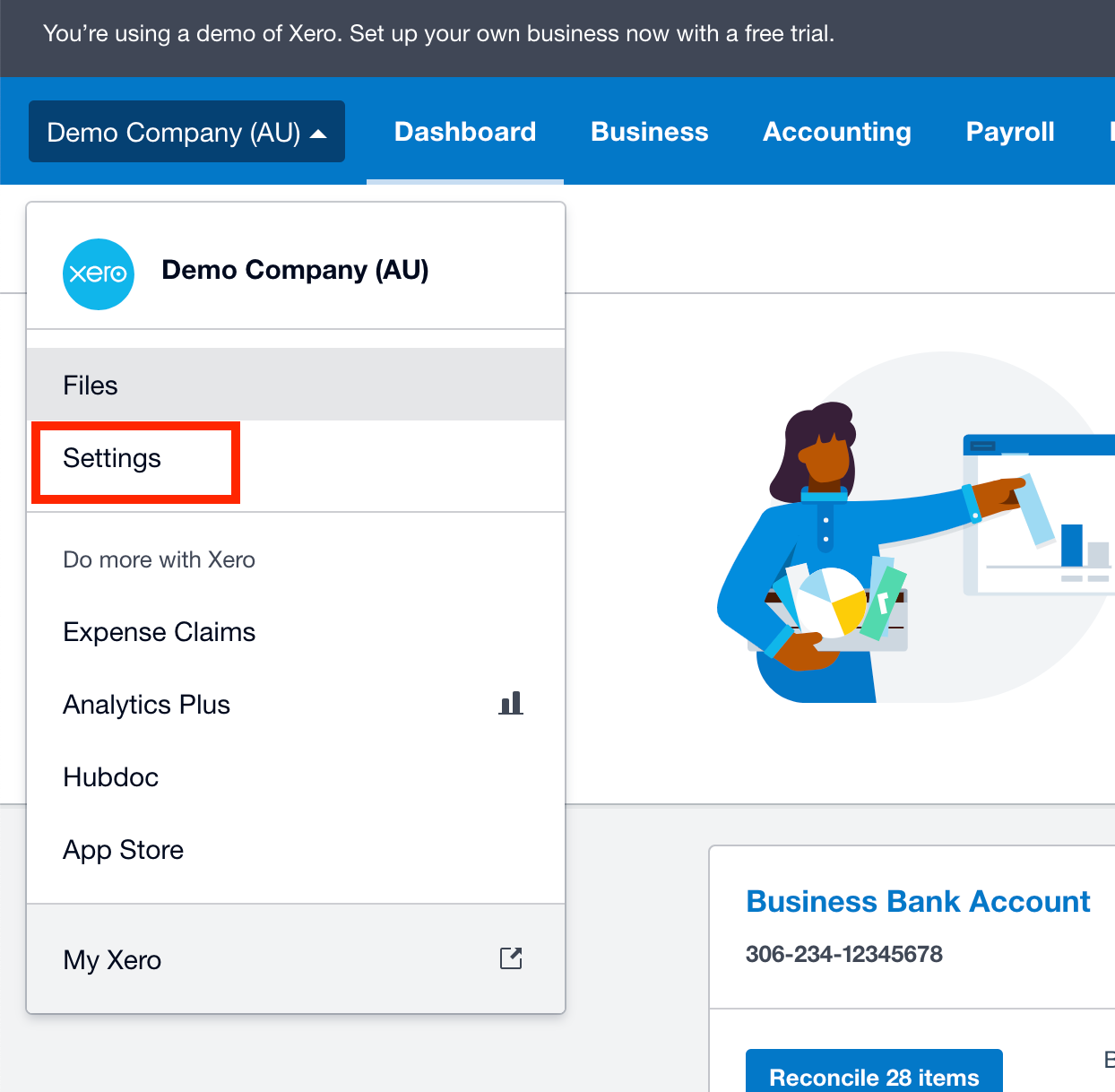Collapse the Demo Company (AU) organisation dropdown
Image resolution: width=1115 pixels, height=1092 pixels.
point(186,132)
